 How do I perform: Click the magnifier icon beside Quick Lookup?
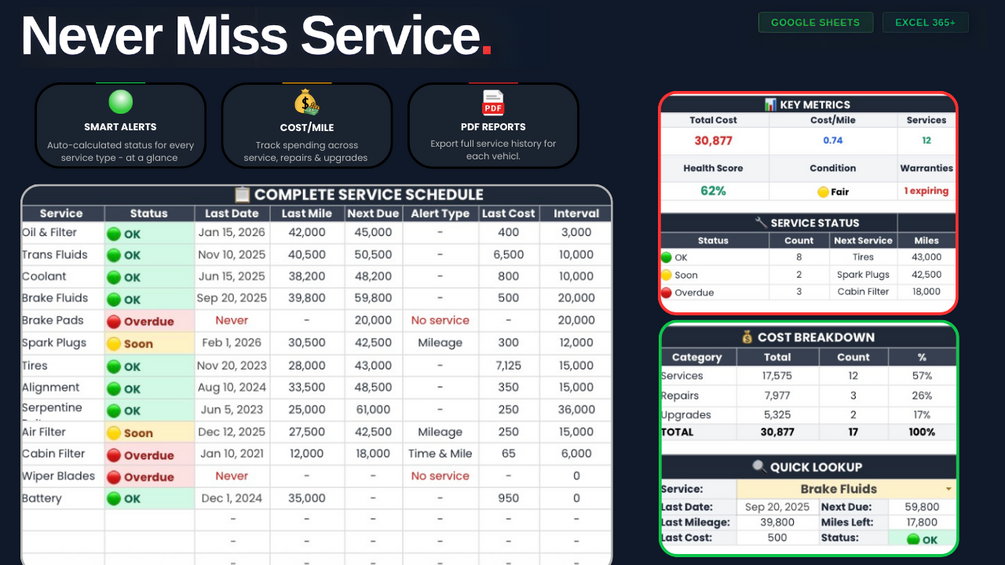(759, 466)
